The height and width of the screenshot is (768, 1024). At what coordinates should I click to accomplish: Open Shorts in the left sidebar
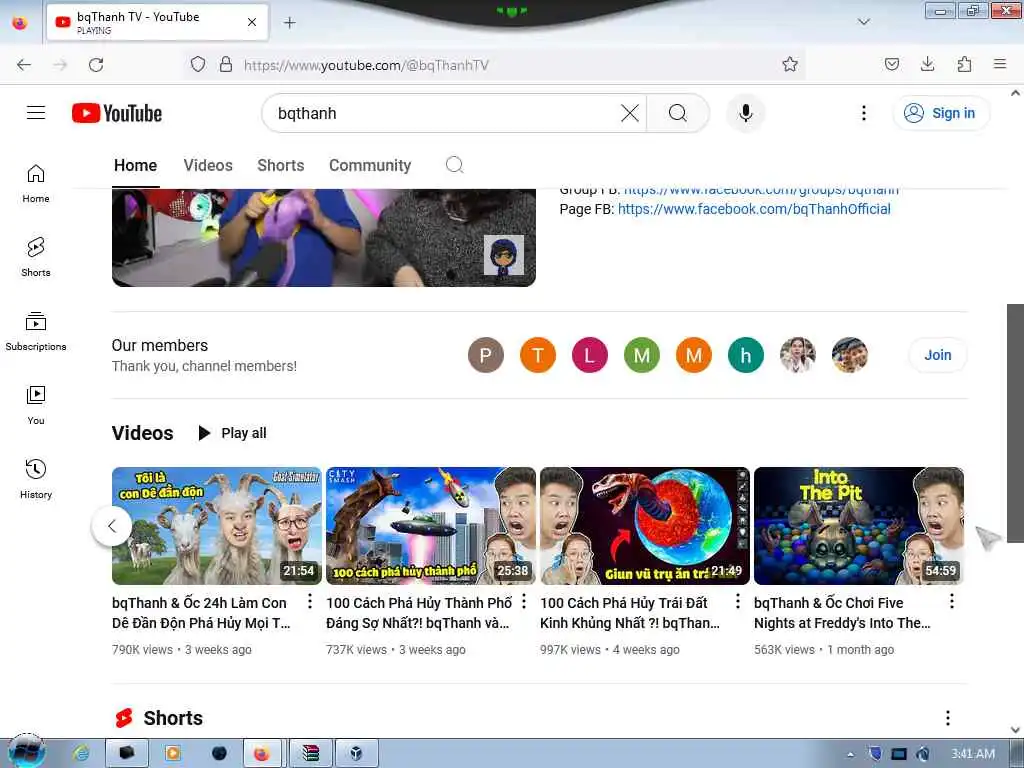tap(36, 257)
